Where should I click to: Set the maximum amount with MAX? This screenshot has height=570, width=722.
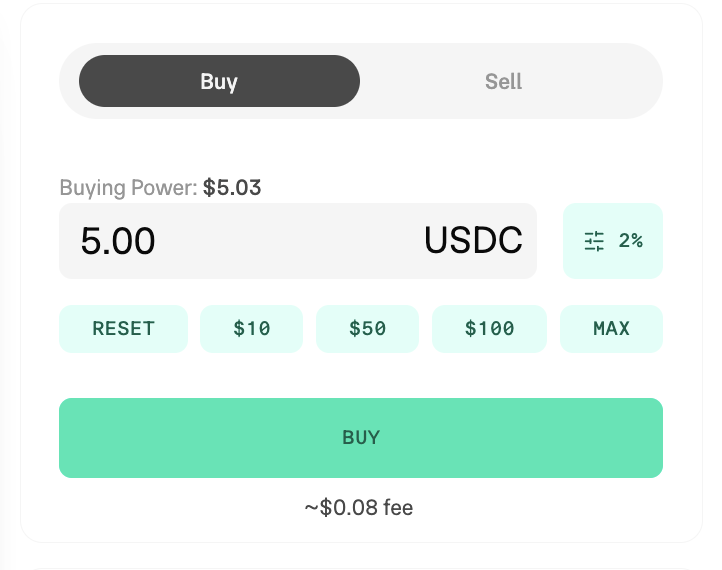(x=611, y=329)
